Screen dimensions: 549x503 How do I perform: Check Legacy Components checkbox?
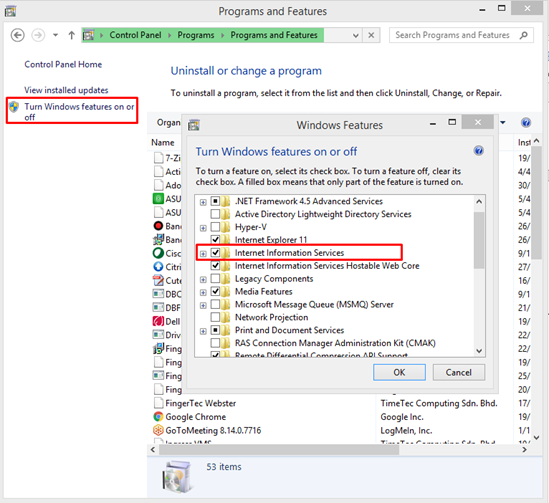[215, 279]
